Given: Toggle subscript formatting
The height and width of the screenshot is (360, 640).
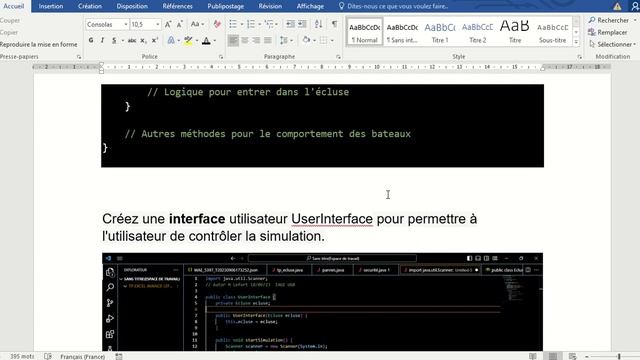Looking at the screenshot, I should [x=143, y=40].
